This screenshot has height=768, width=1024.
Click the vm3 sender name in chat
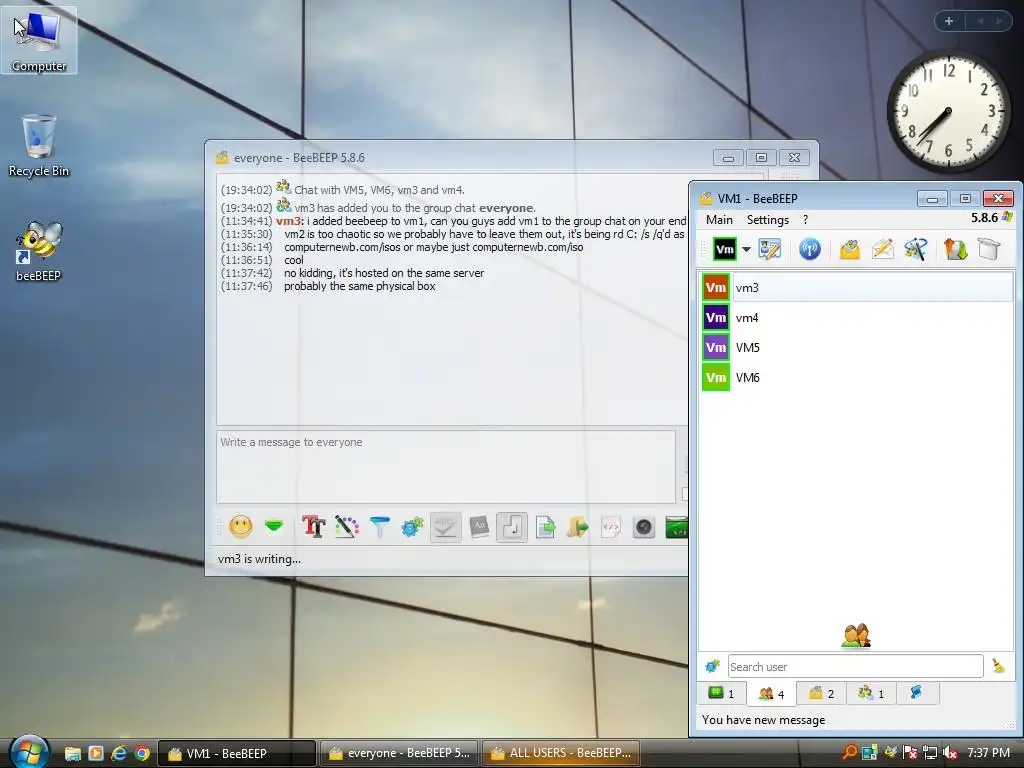tap(289, 221)
